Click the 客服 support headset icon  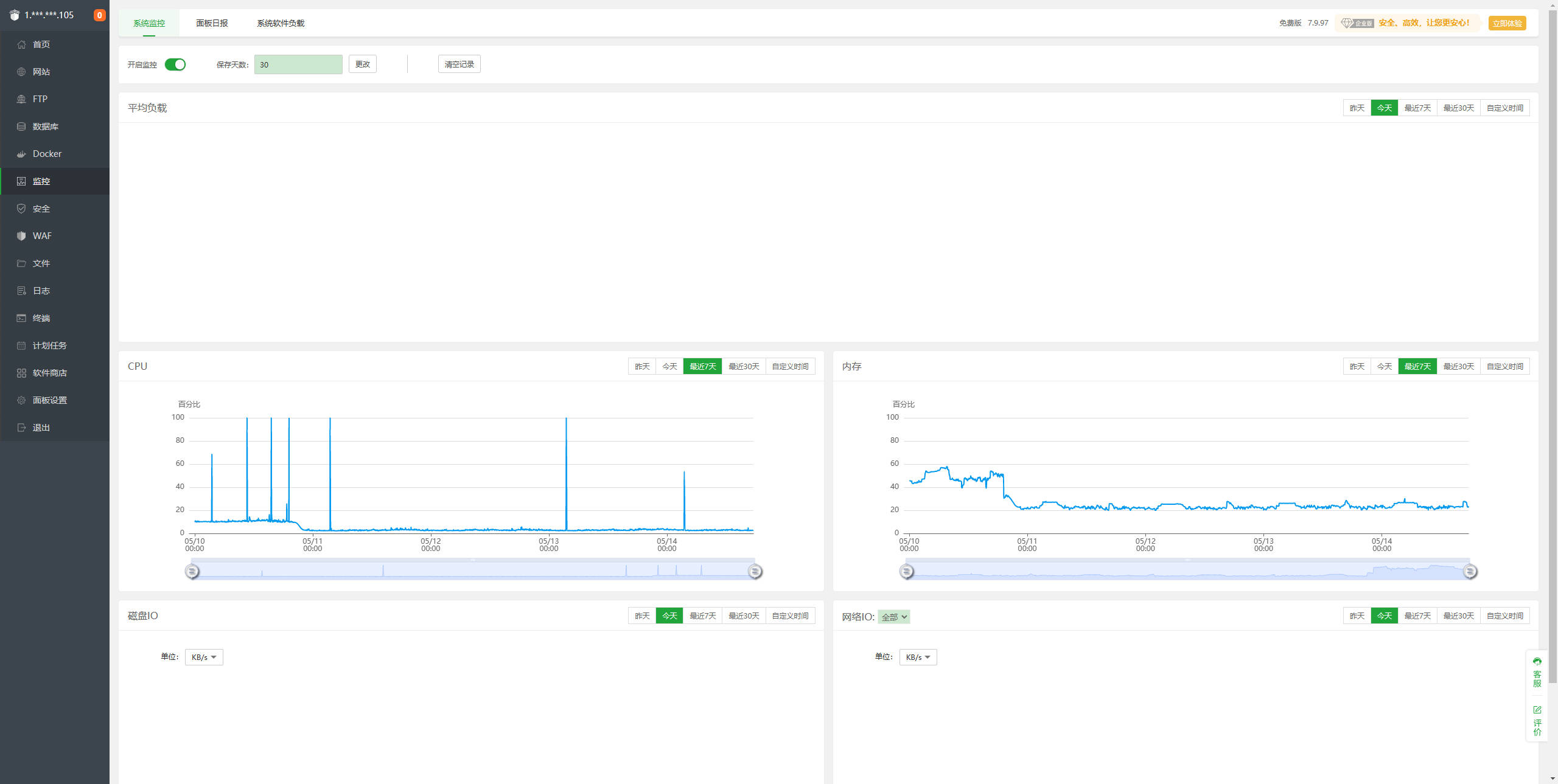[1537, 662]
